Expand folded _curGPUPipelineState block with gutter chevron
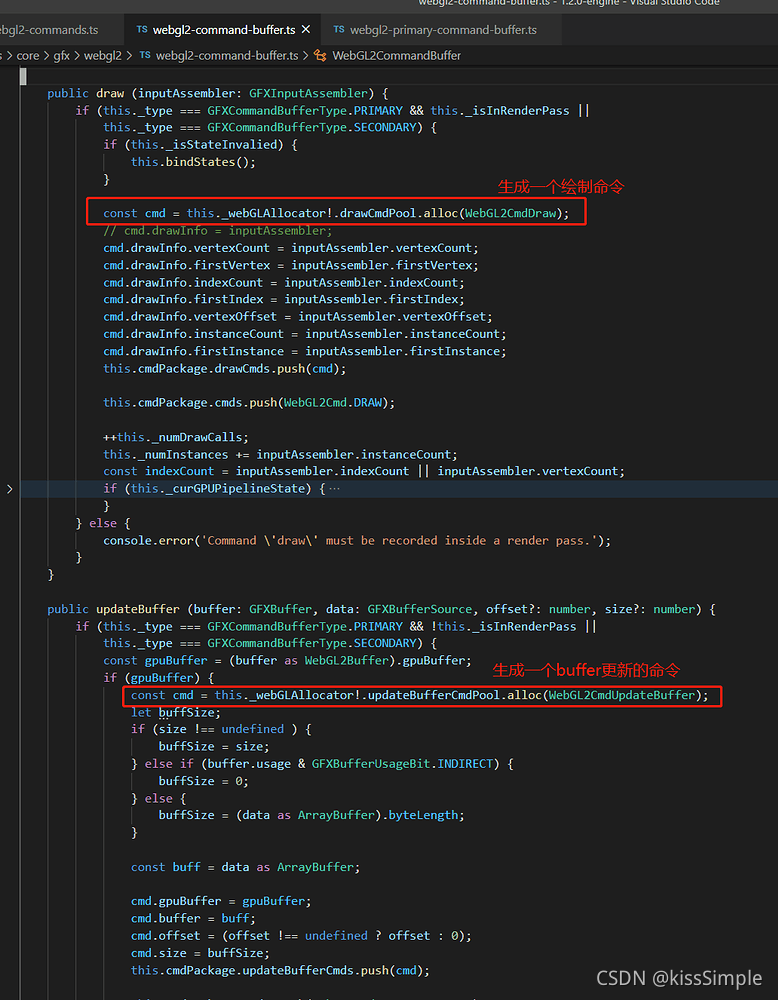The image size is (778, 1000). [x=10, y=489]
